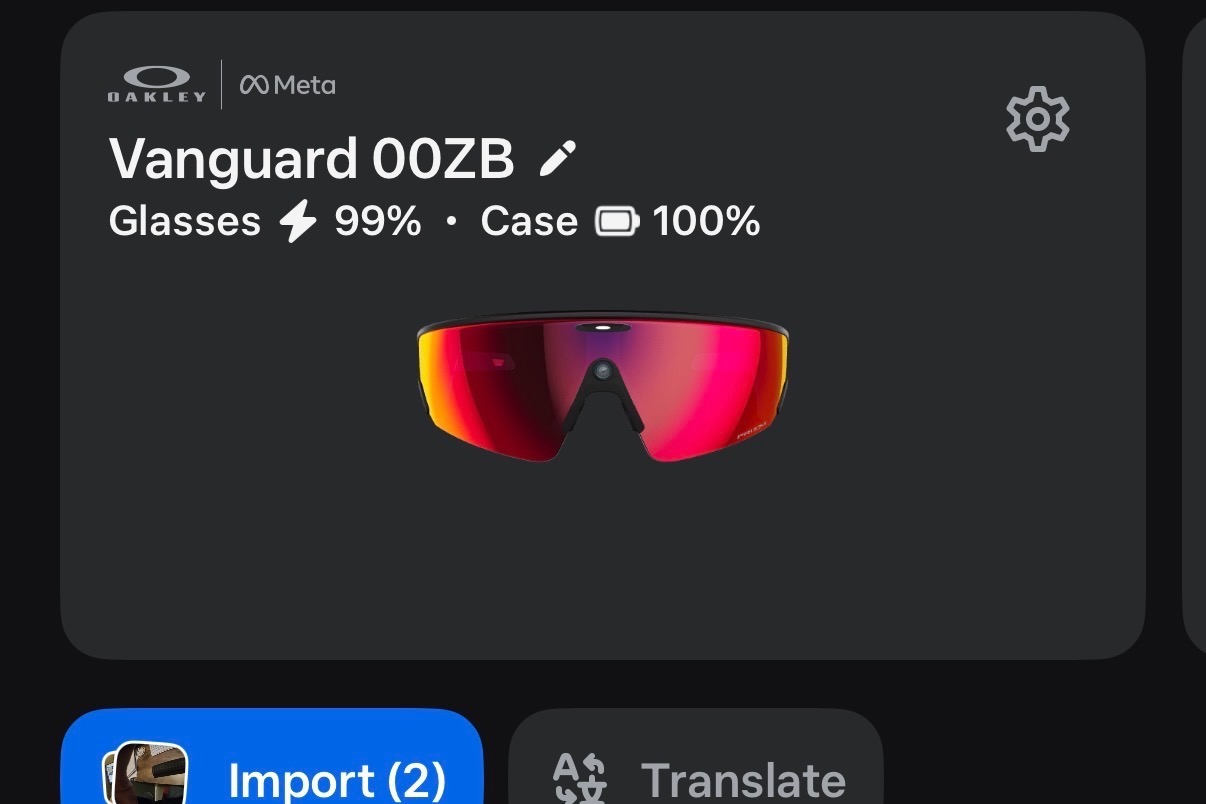Tap the Import (2) button label

tap(337, 780)
